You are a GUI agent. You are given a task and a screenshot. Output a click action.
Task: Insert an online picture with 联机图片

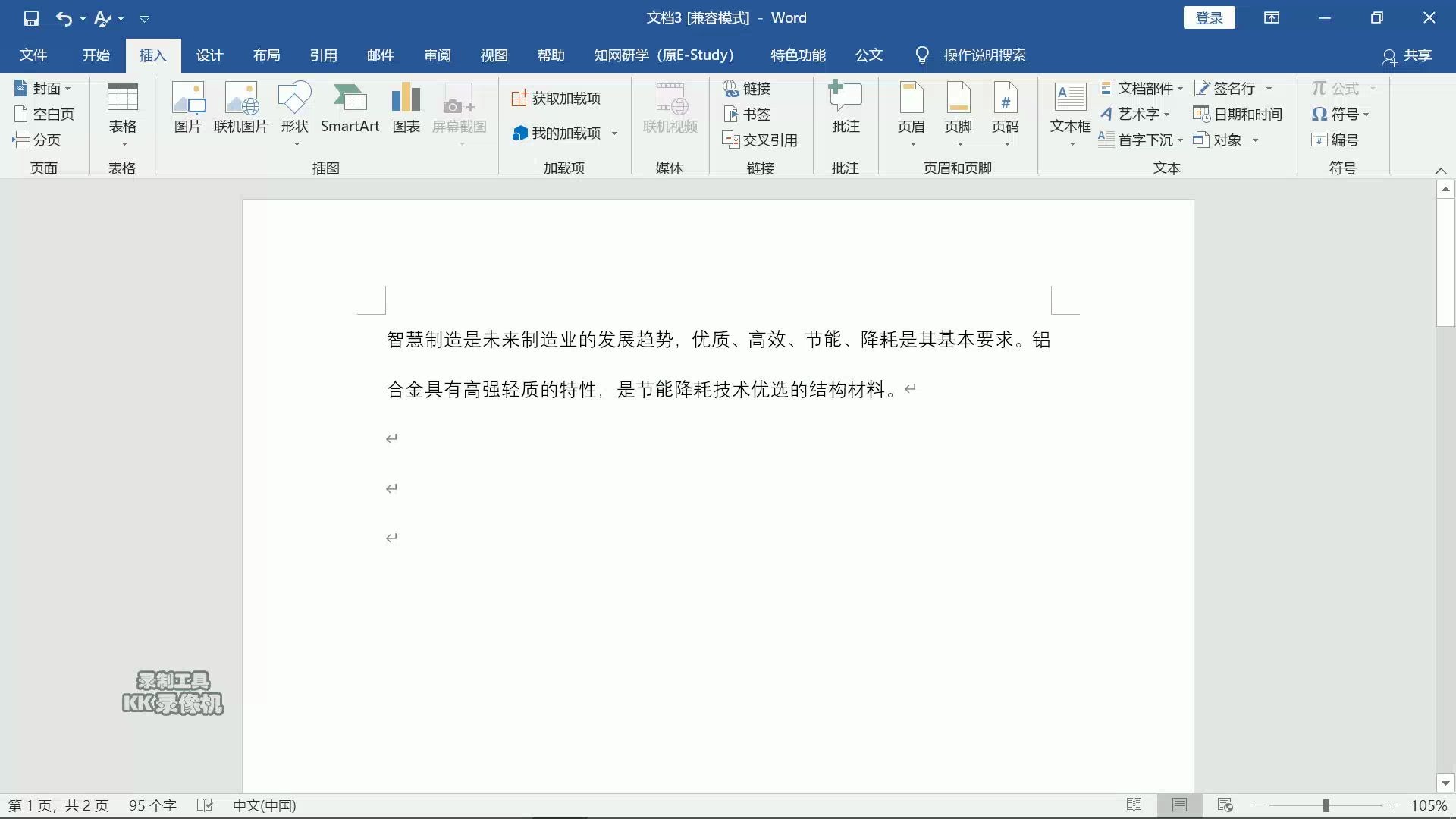pos(241,108)
